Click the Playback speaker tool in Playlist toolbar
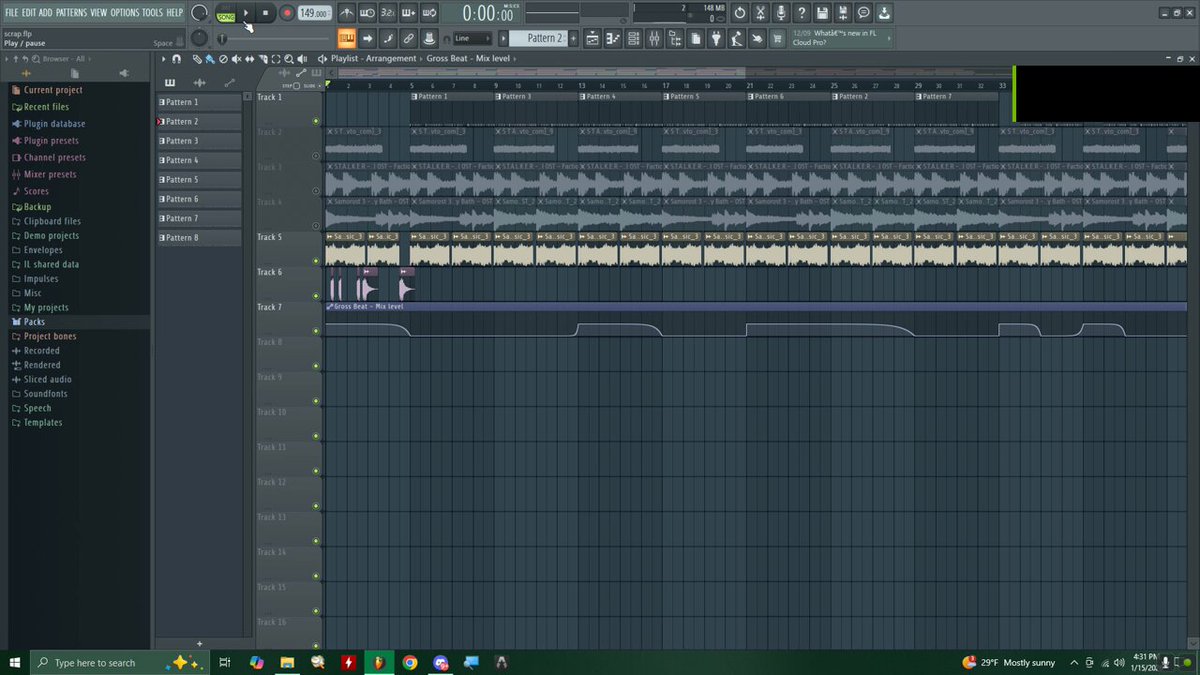 [303, 58]
